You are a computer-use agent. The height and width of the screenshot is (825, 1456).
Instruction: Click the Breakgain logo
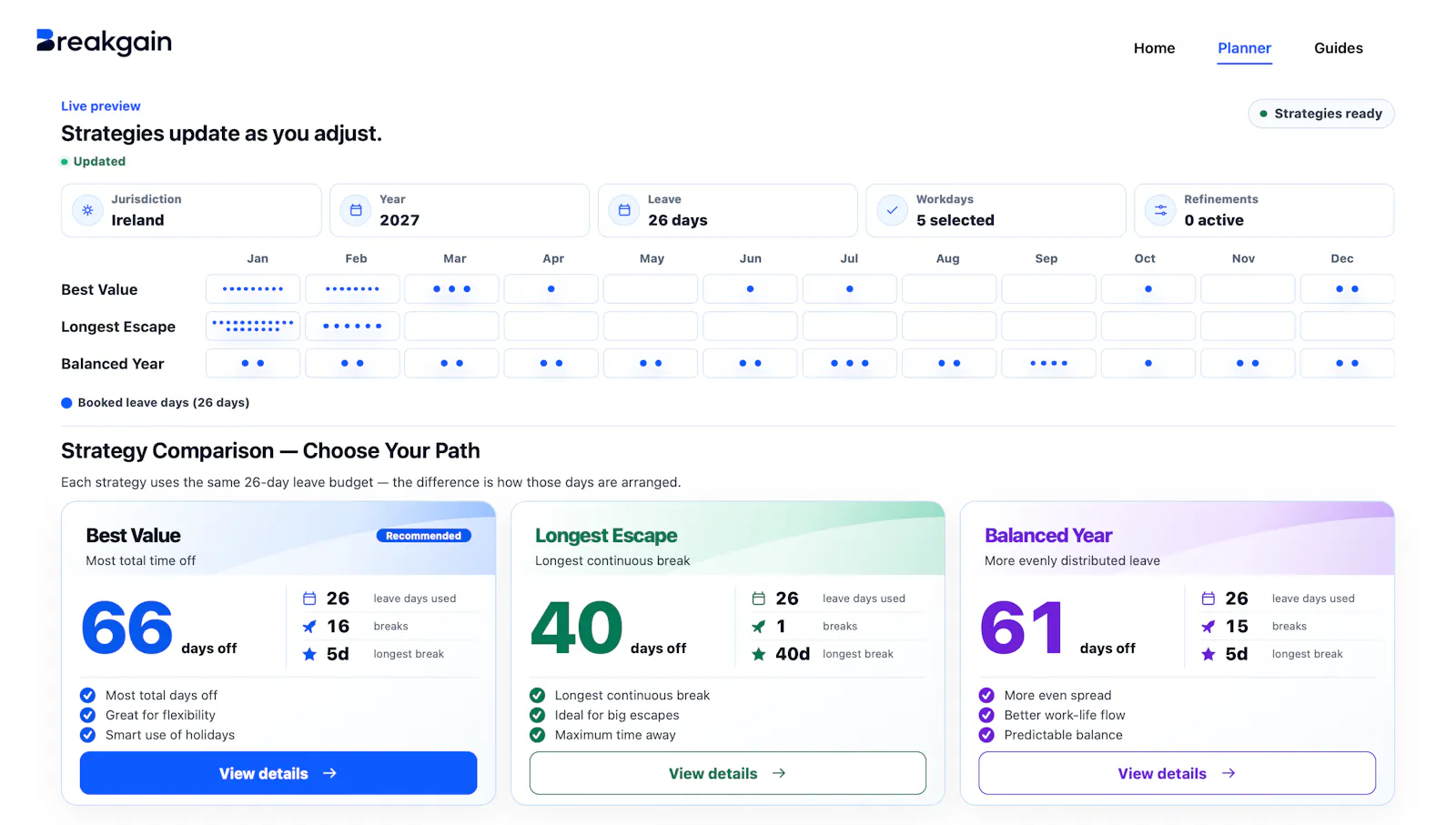104,42
